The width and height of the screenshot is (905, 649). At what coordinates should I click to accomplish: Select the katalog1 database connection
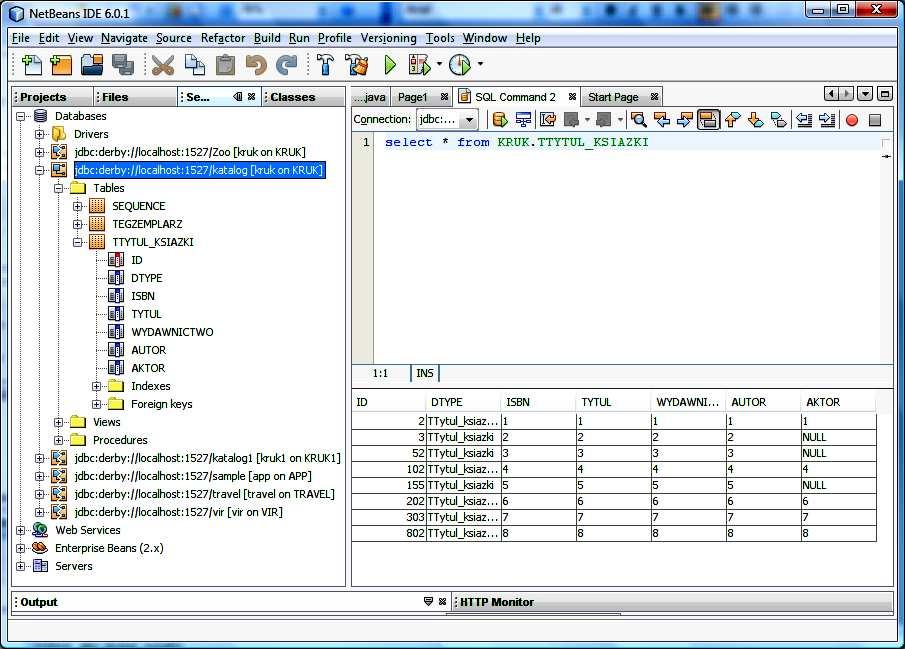(x=207, y=458)
